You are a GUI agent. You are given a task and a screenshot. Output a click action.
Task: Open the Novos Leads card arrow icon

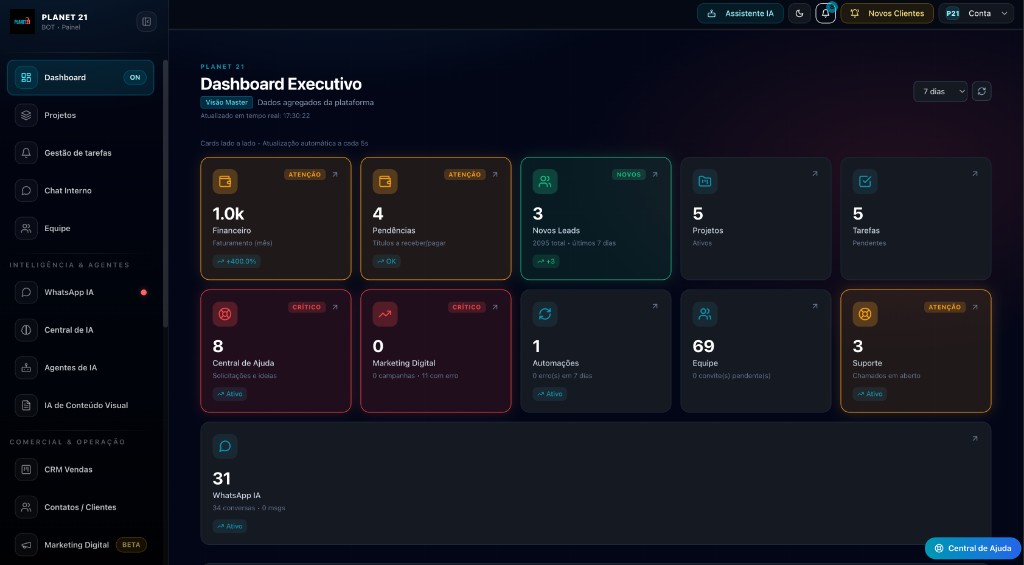coord(655,174)
